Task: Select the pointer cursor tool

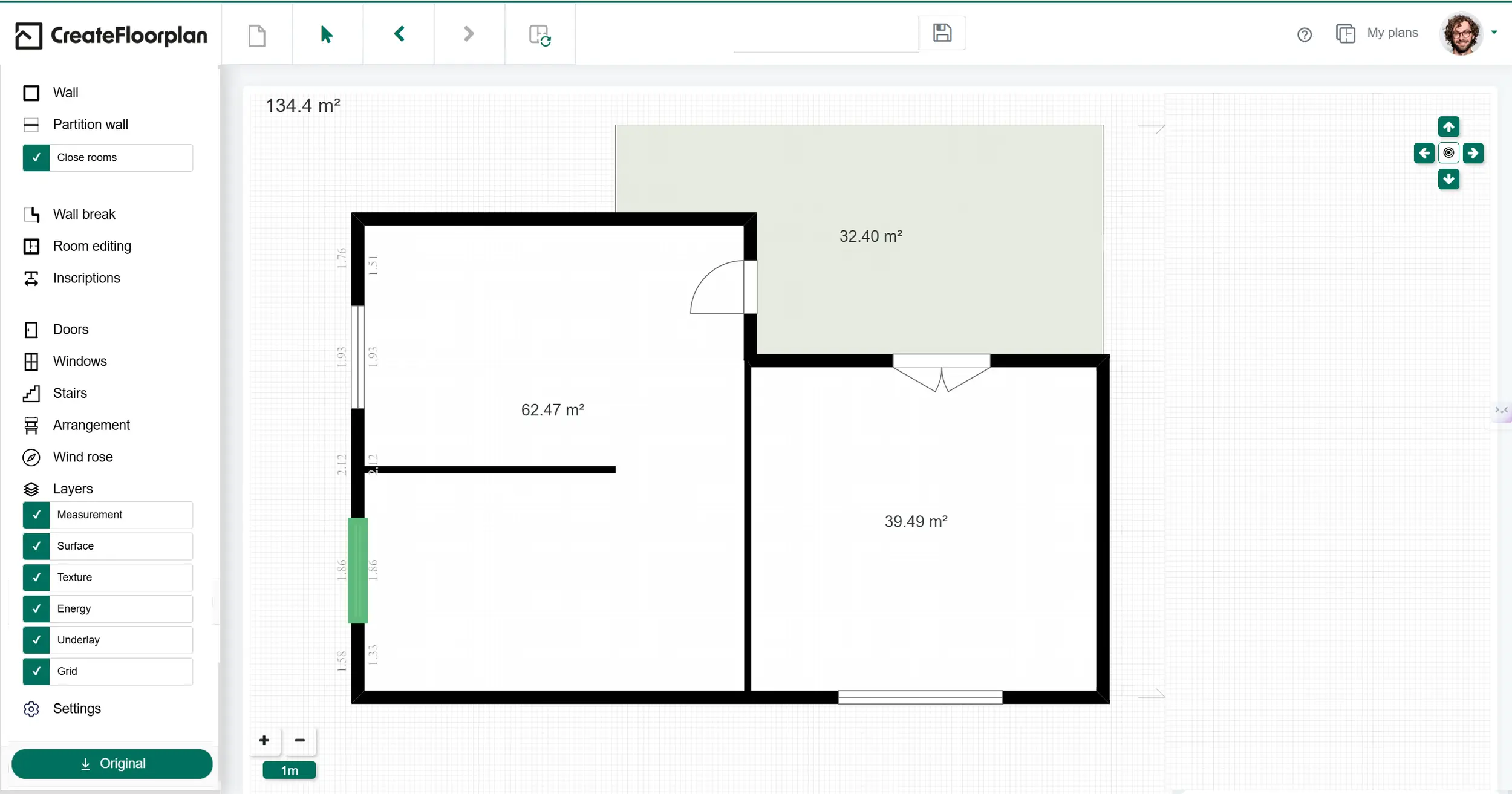Action: point(327,34)
